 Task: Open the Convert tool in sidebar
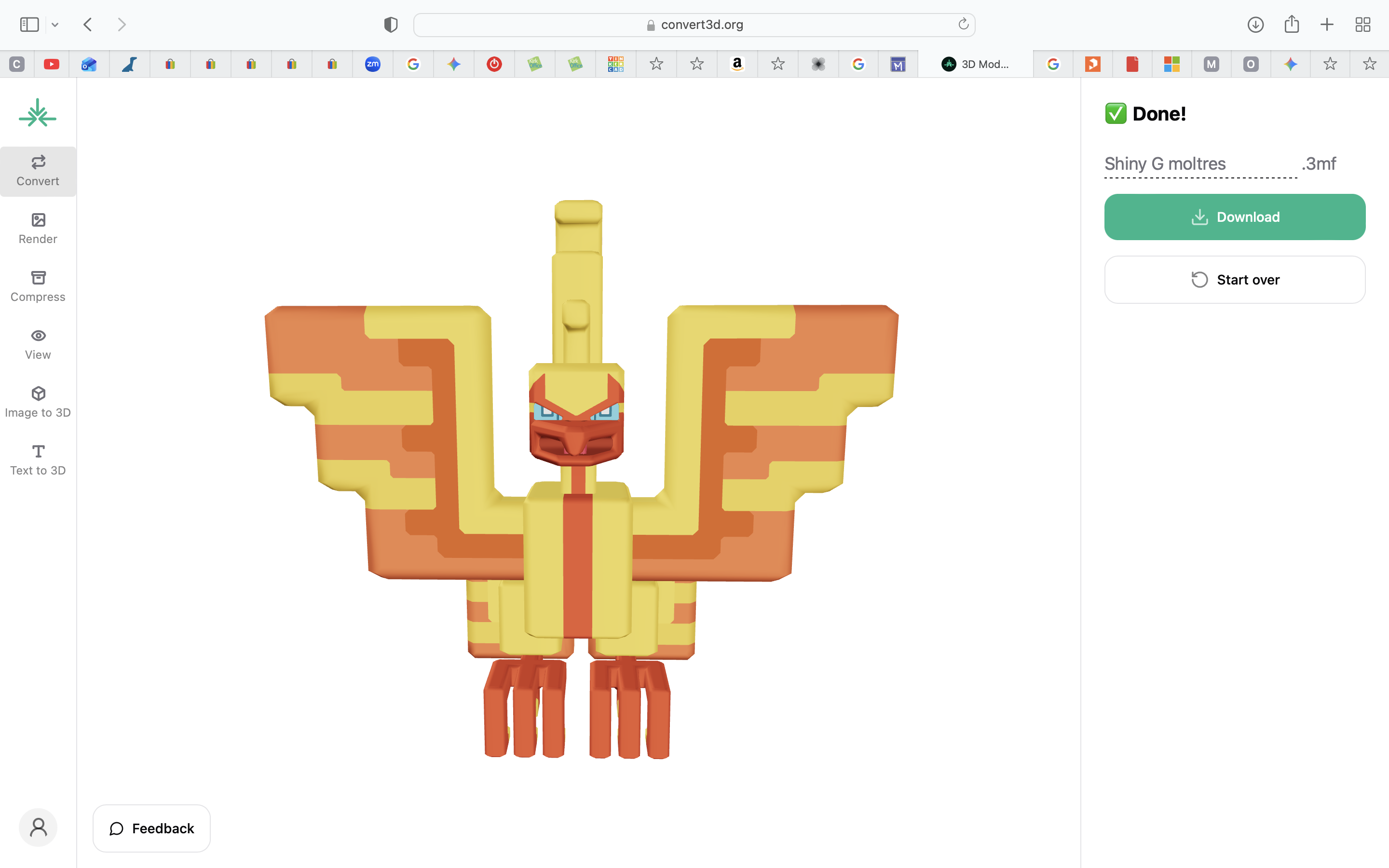[x=38, y=171]
